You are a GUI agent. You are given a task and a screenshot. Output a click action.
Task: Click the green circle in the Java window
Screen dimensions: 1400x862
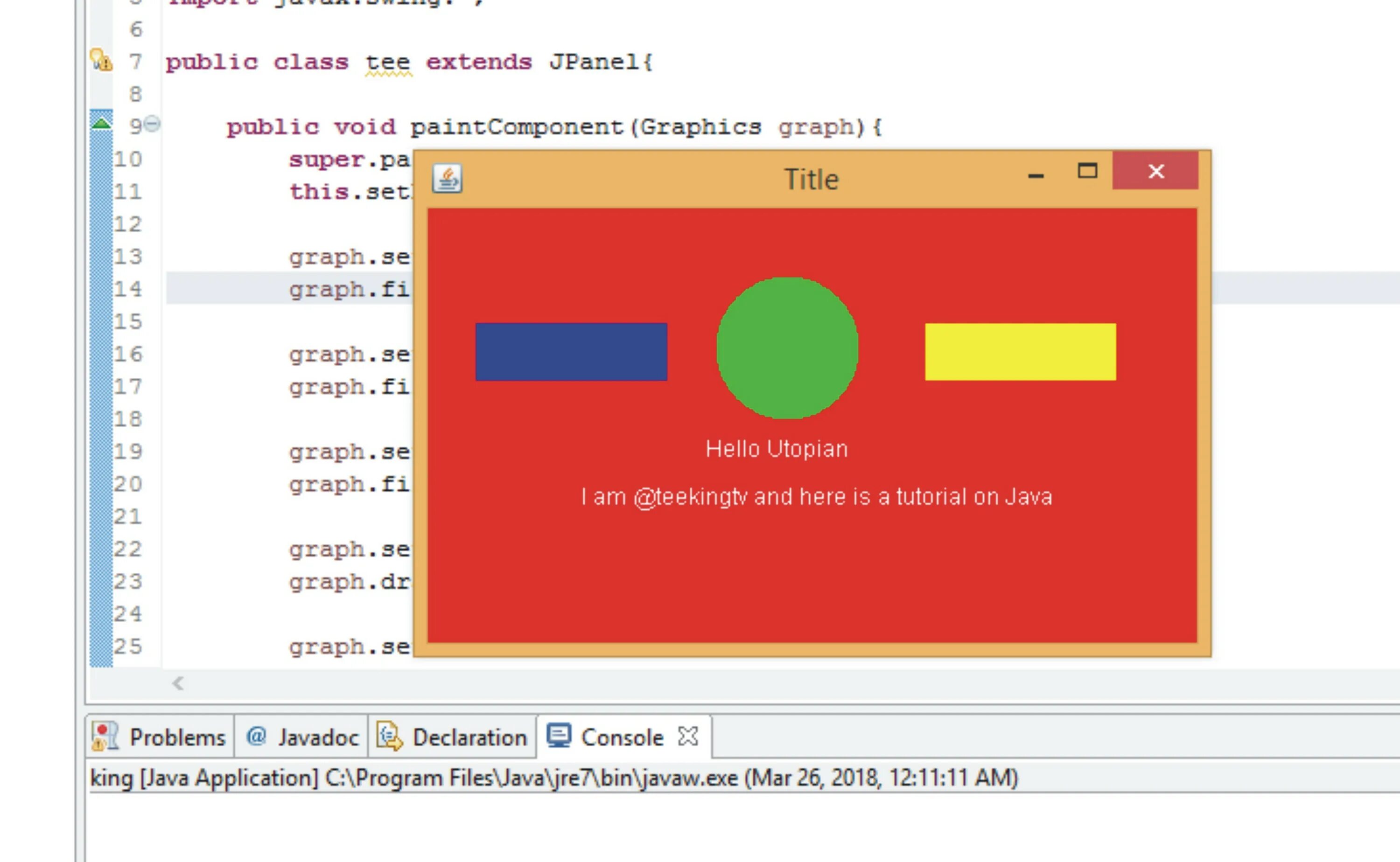(x=787, y=348)
